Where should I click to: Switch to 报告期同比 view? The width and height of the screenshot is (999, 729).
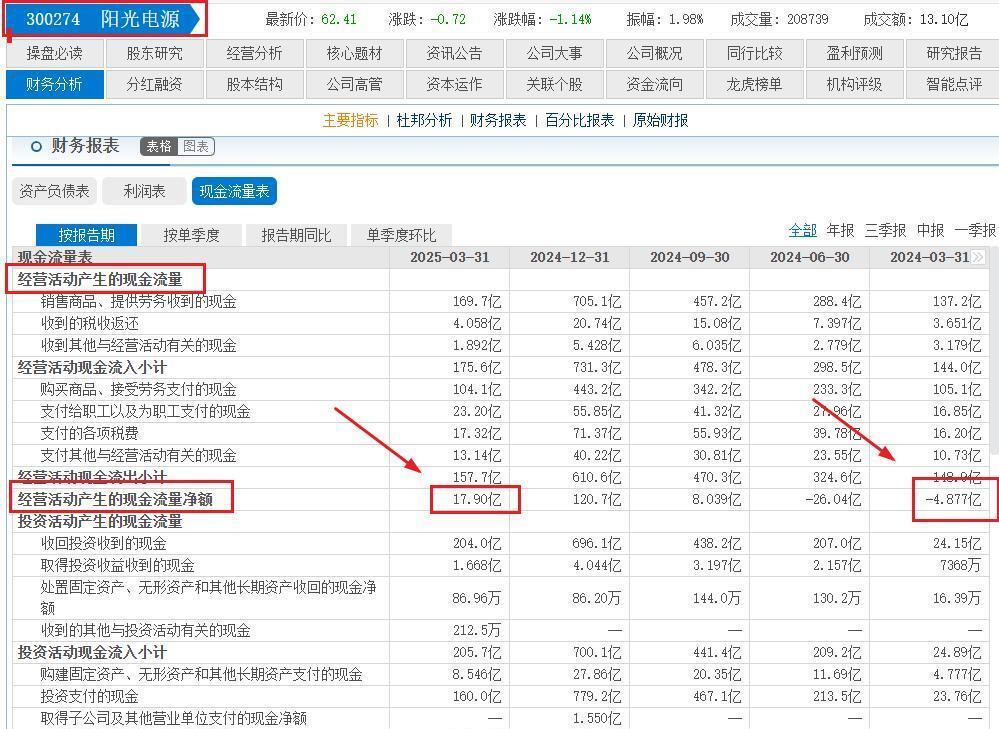(296, 235)
